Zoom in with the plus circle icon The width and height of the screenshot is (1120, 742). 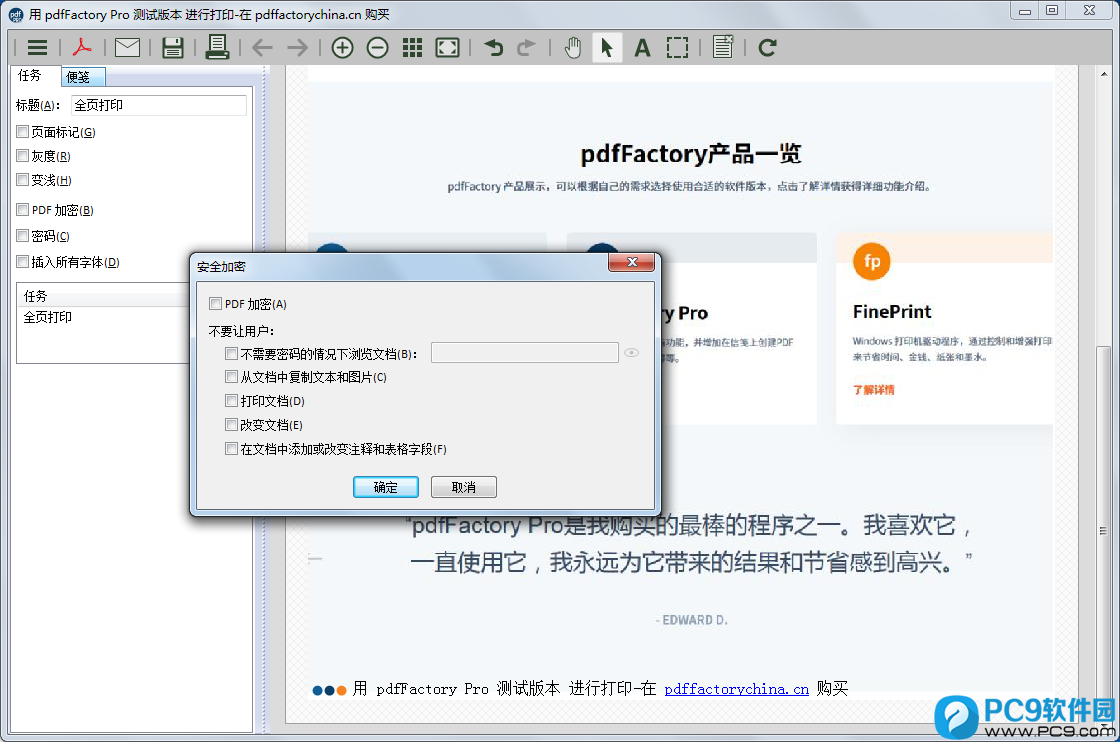[x=342, y=48]
